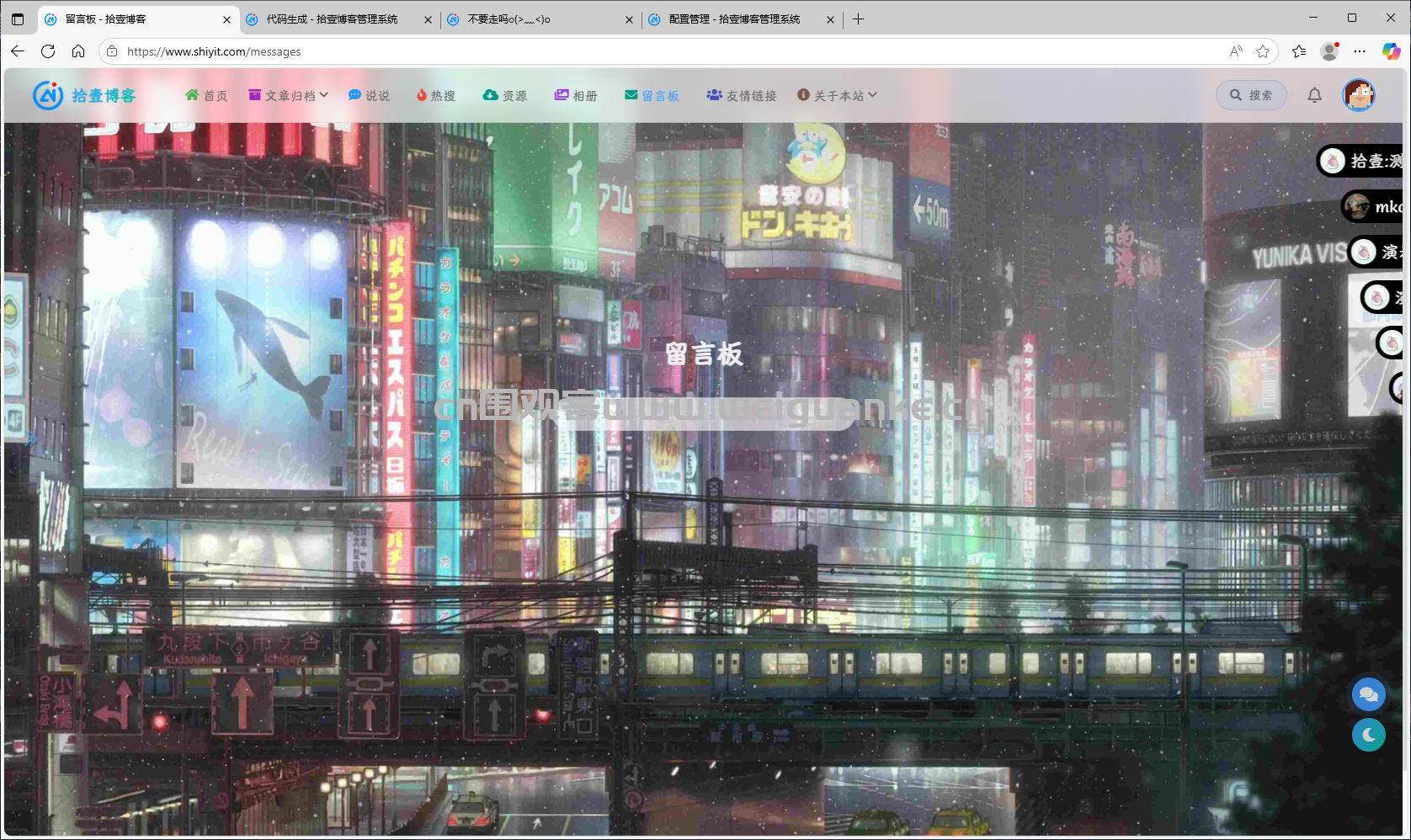View site information lock icon
1411x840 pixels.
[x=112, y=51]
